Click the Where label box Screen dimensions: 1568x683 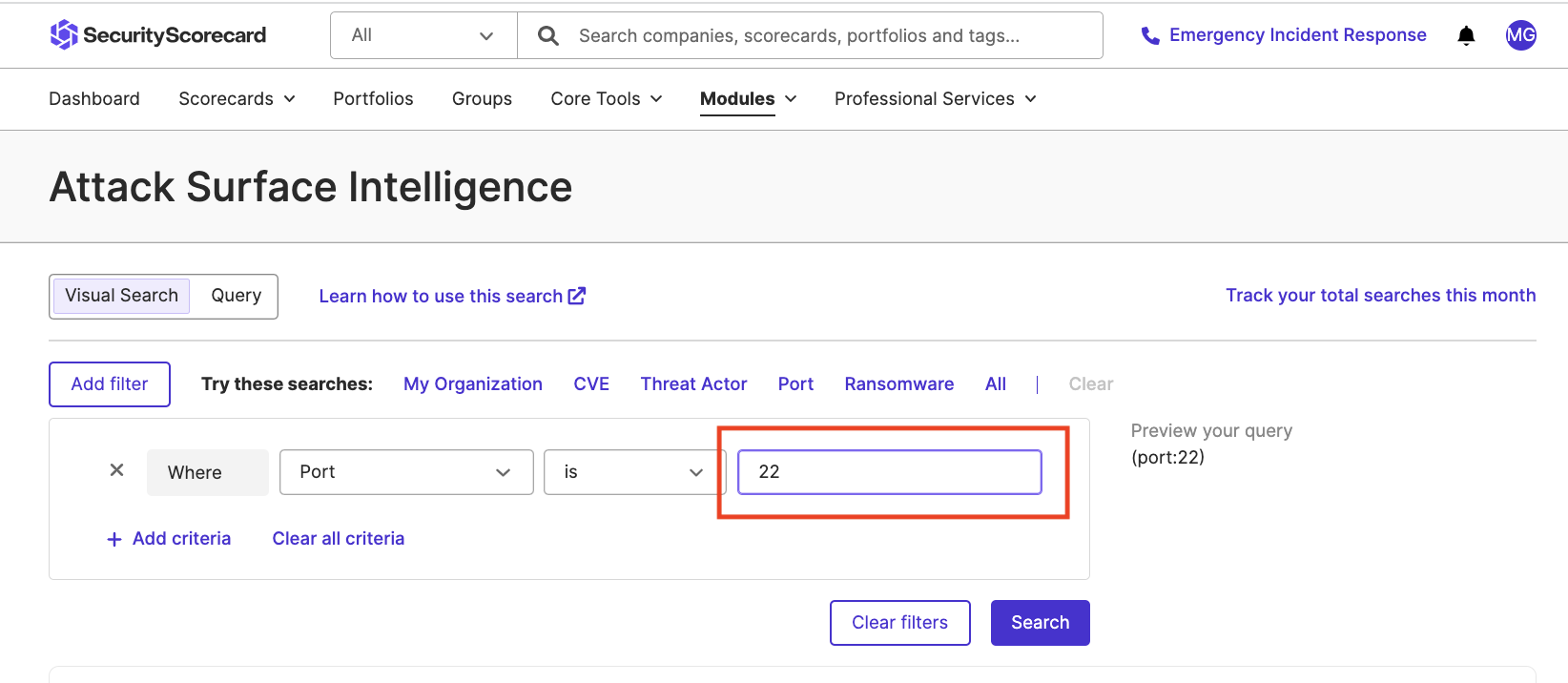click(x=207, y=472)
